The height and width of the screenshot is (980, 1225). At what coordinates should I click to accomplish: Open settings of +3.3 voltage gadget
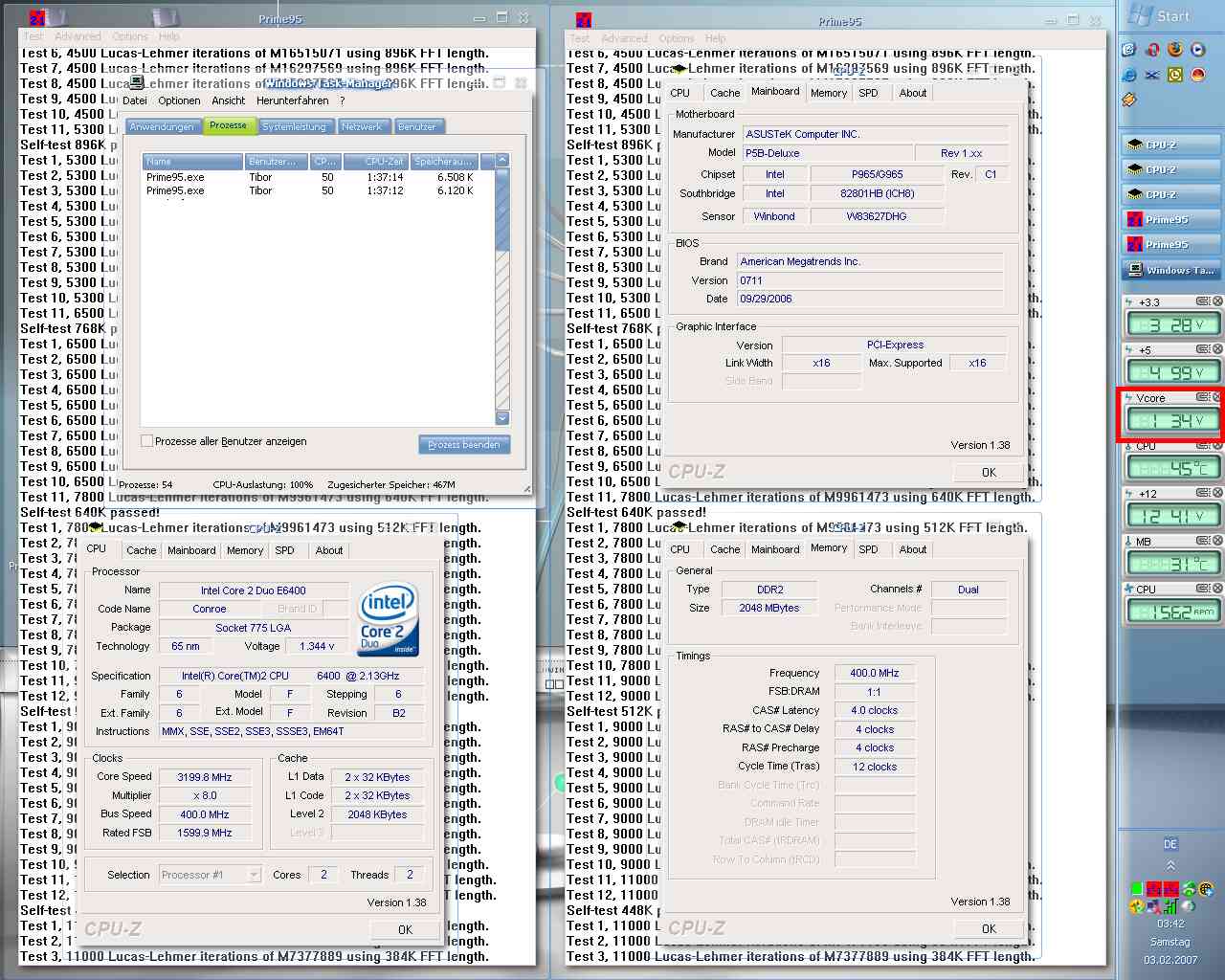(x=1204, y=301)
